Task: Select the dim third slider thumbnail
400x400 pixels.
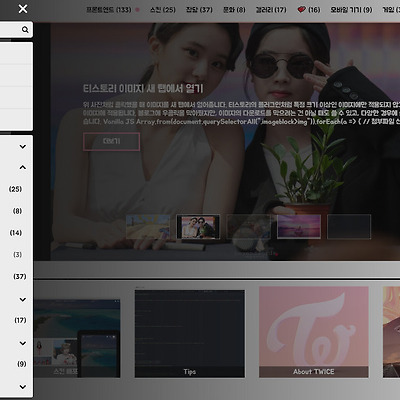Action: pyautogui.click(x=249, y=227)
